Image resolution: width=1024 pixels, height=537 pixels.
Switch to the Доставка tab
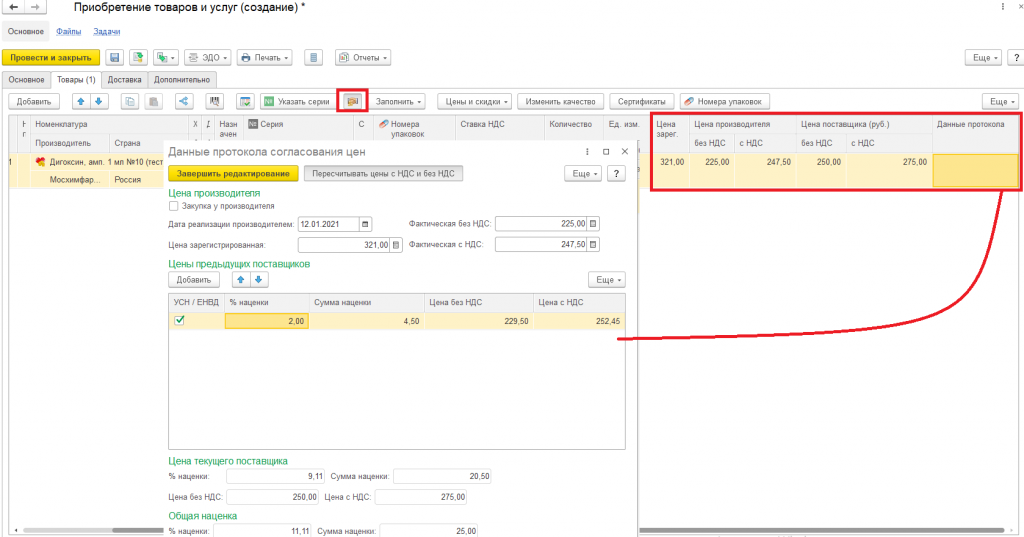pos(124,80)
